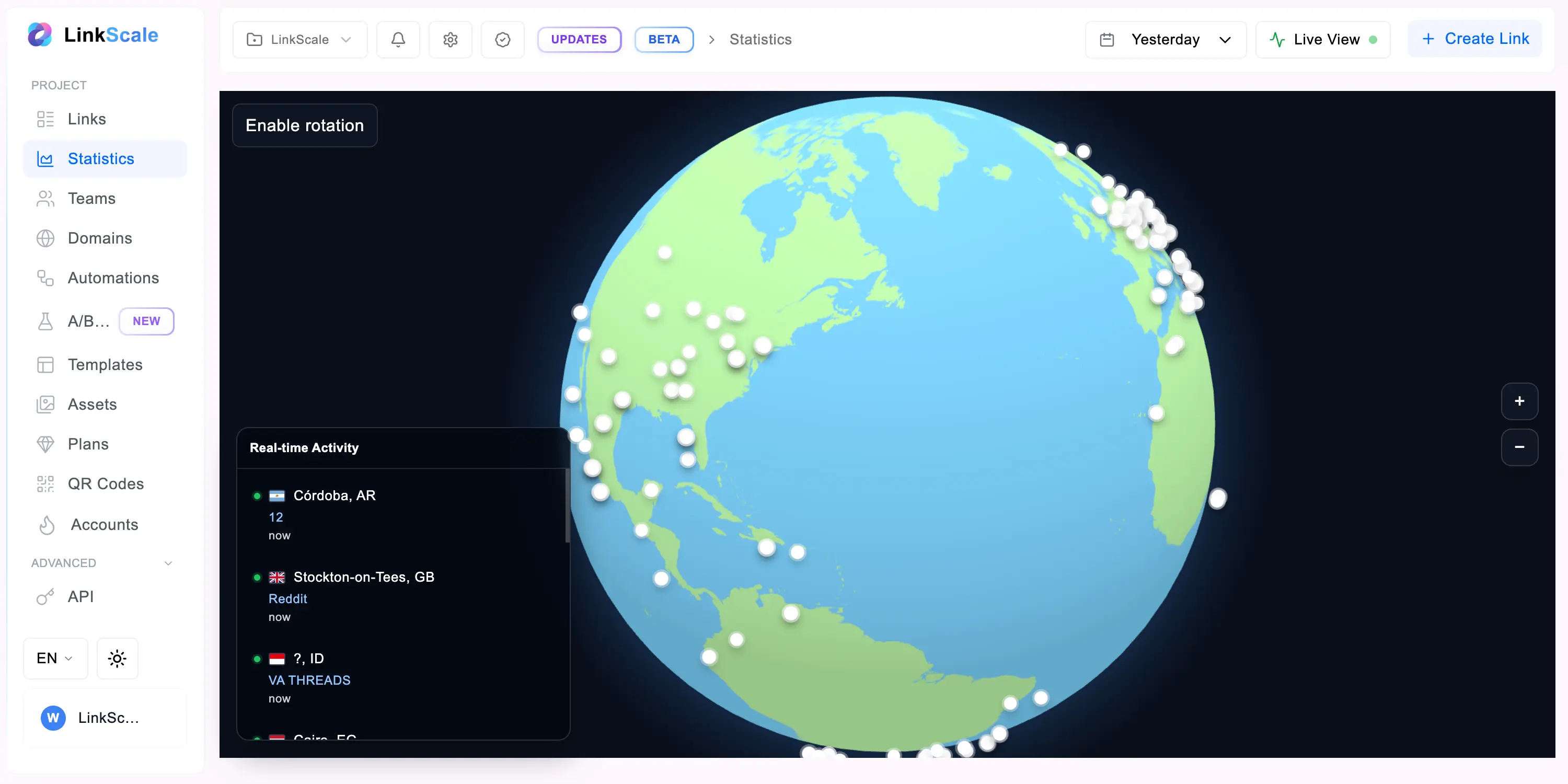
Task: Open the Templates section
Action: [105, 365]
